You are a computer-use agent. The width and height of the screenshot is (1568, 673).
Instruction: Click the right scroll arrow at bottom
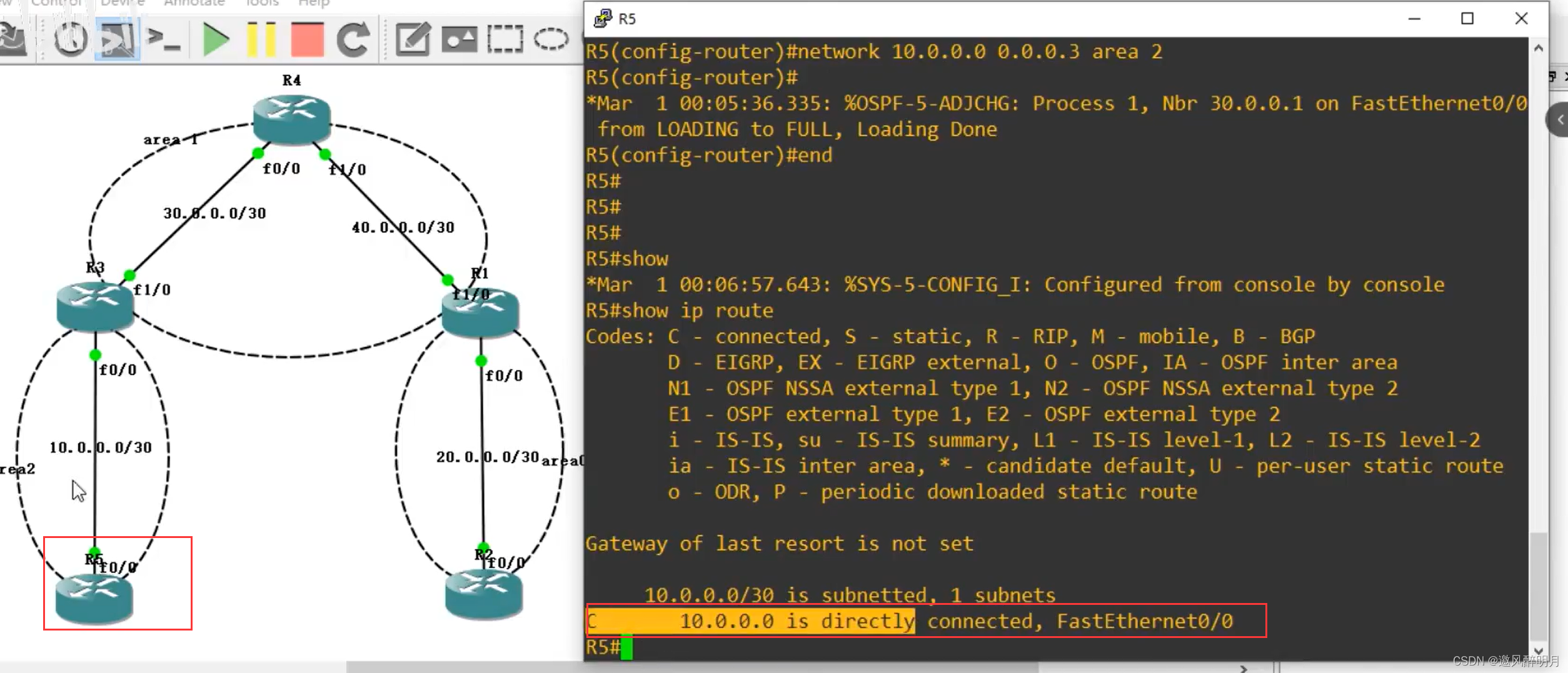tap(1244, 668)
